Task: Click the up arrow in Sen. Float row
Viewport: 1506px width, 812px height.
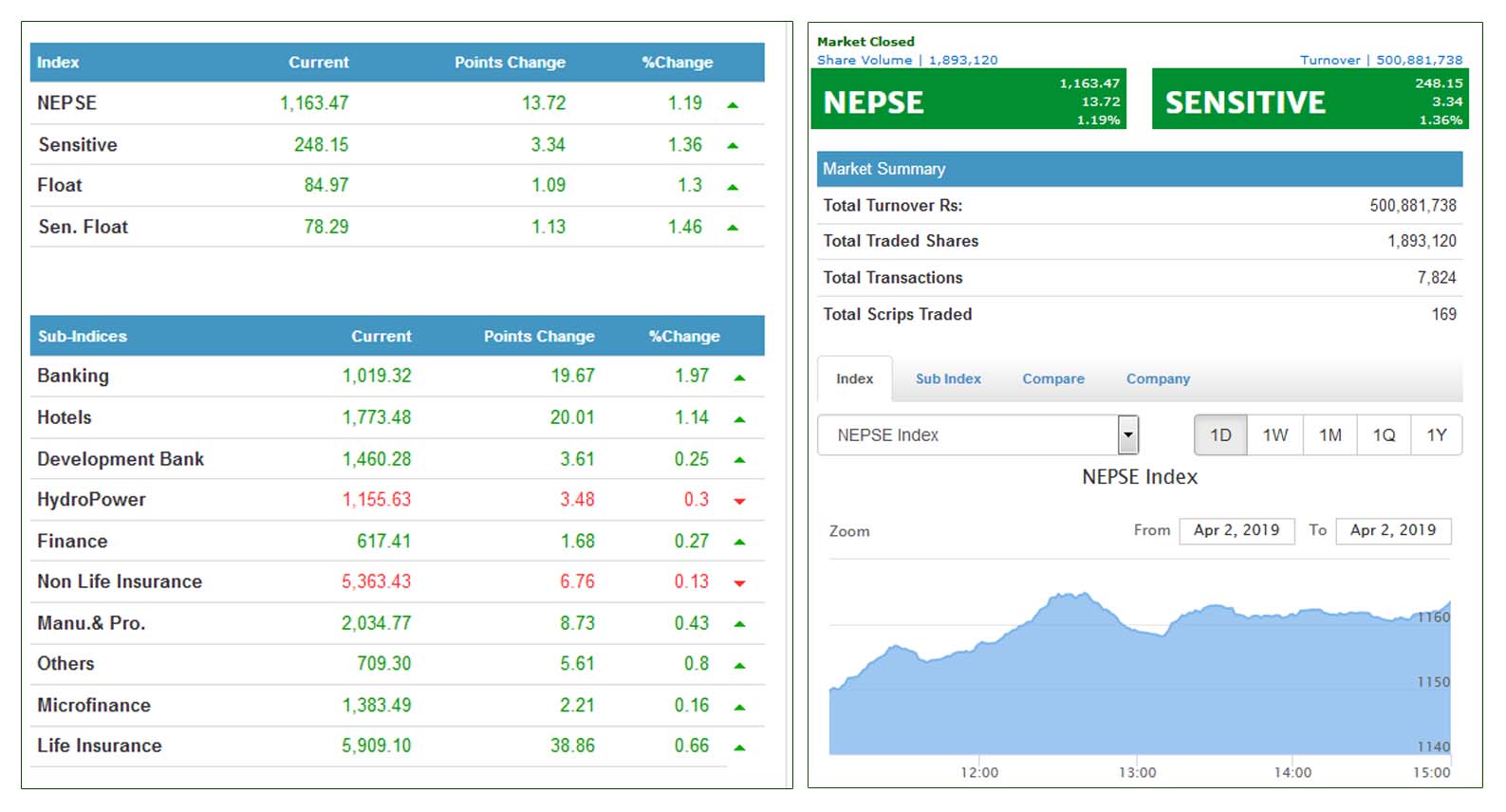Action: pos(733,228)
